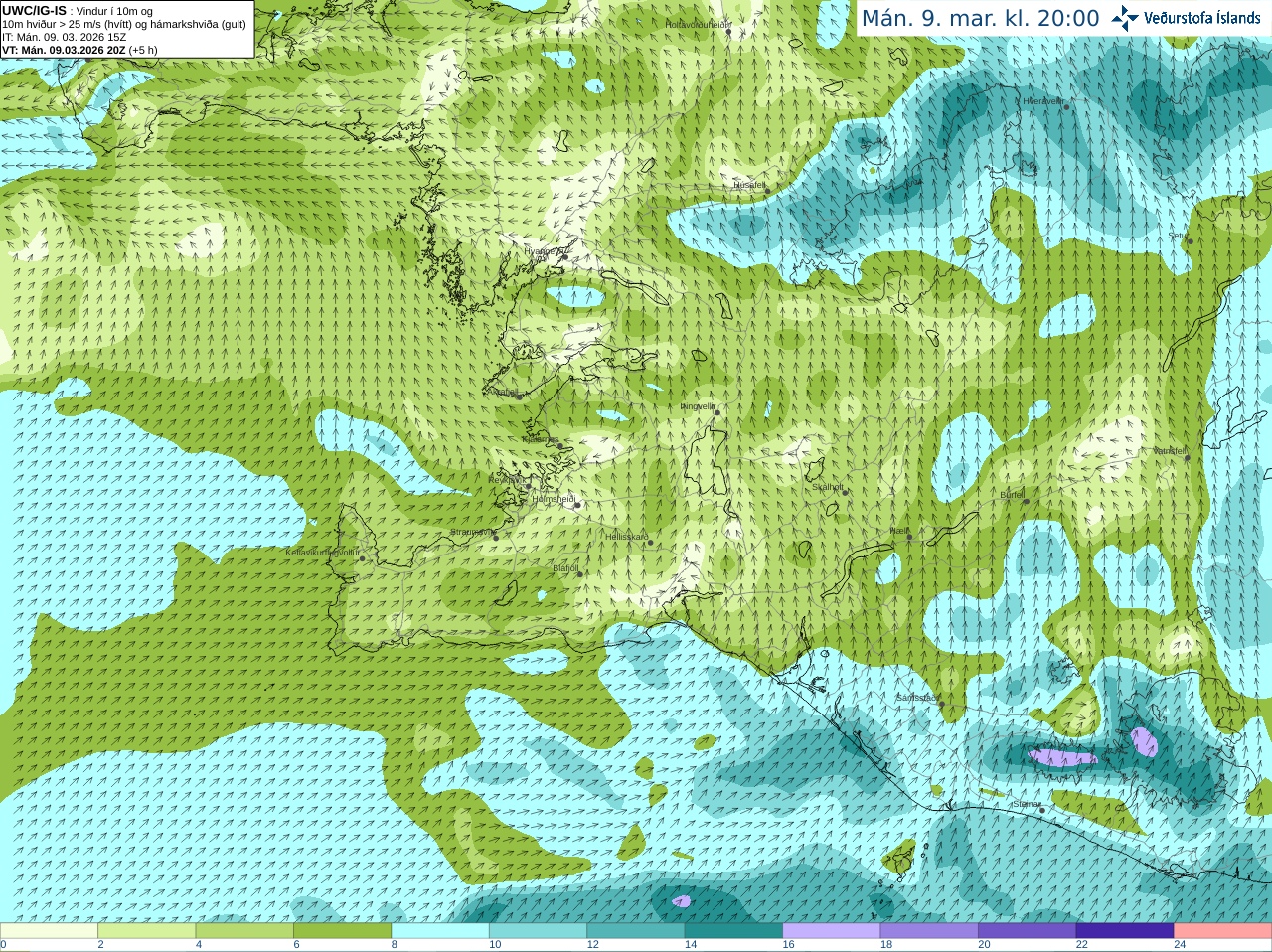Click the 8–10 m/s light cyan legend swatch
Screen dimensions: 1272x952
click(440, 931)
